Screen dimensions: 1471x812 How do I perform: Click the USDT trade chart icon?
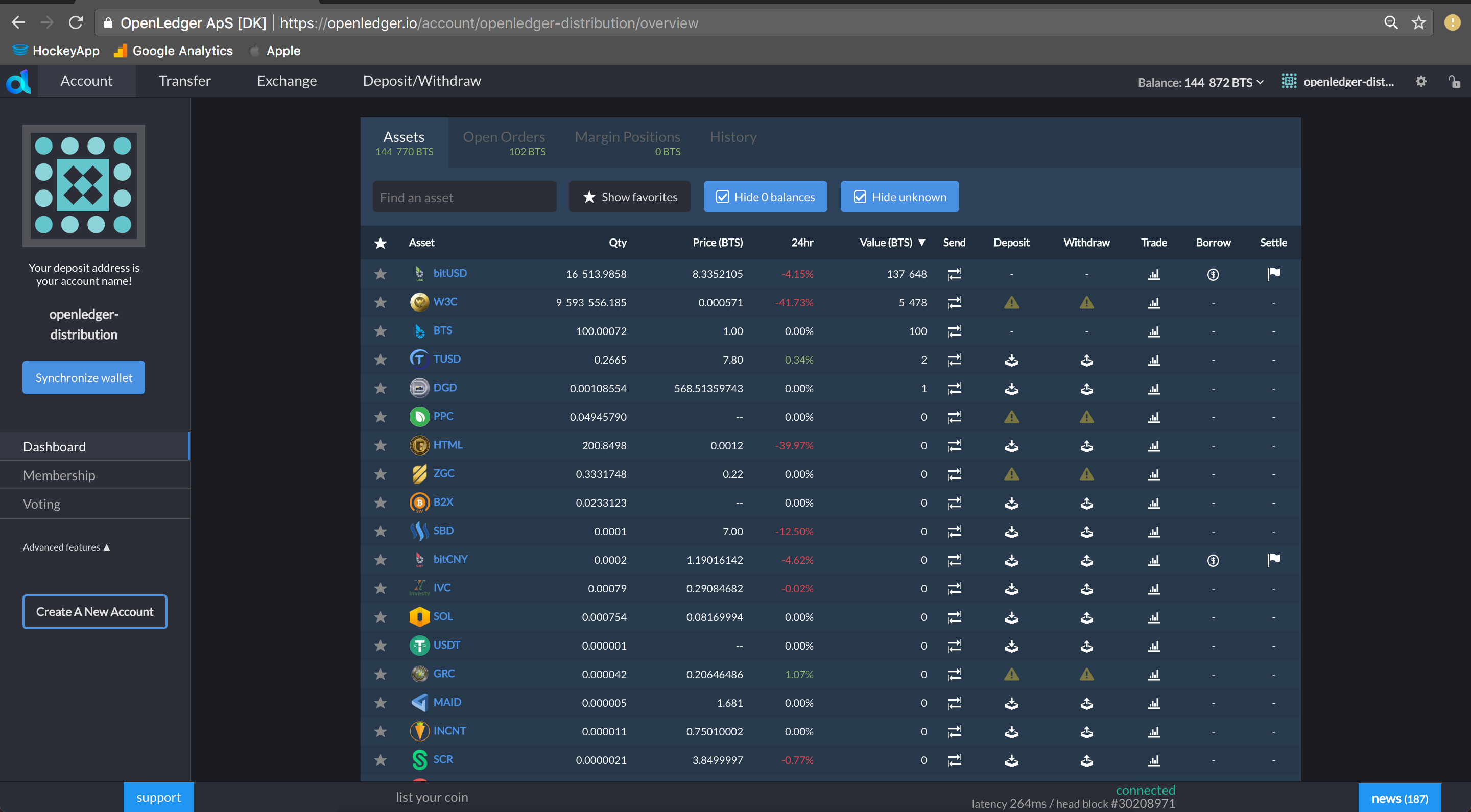tap(1154, 646)
